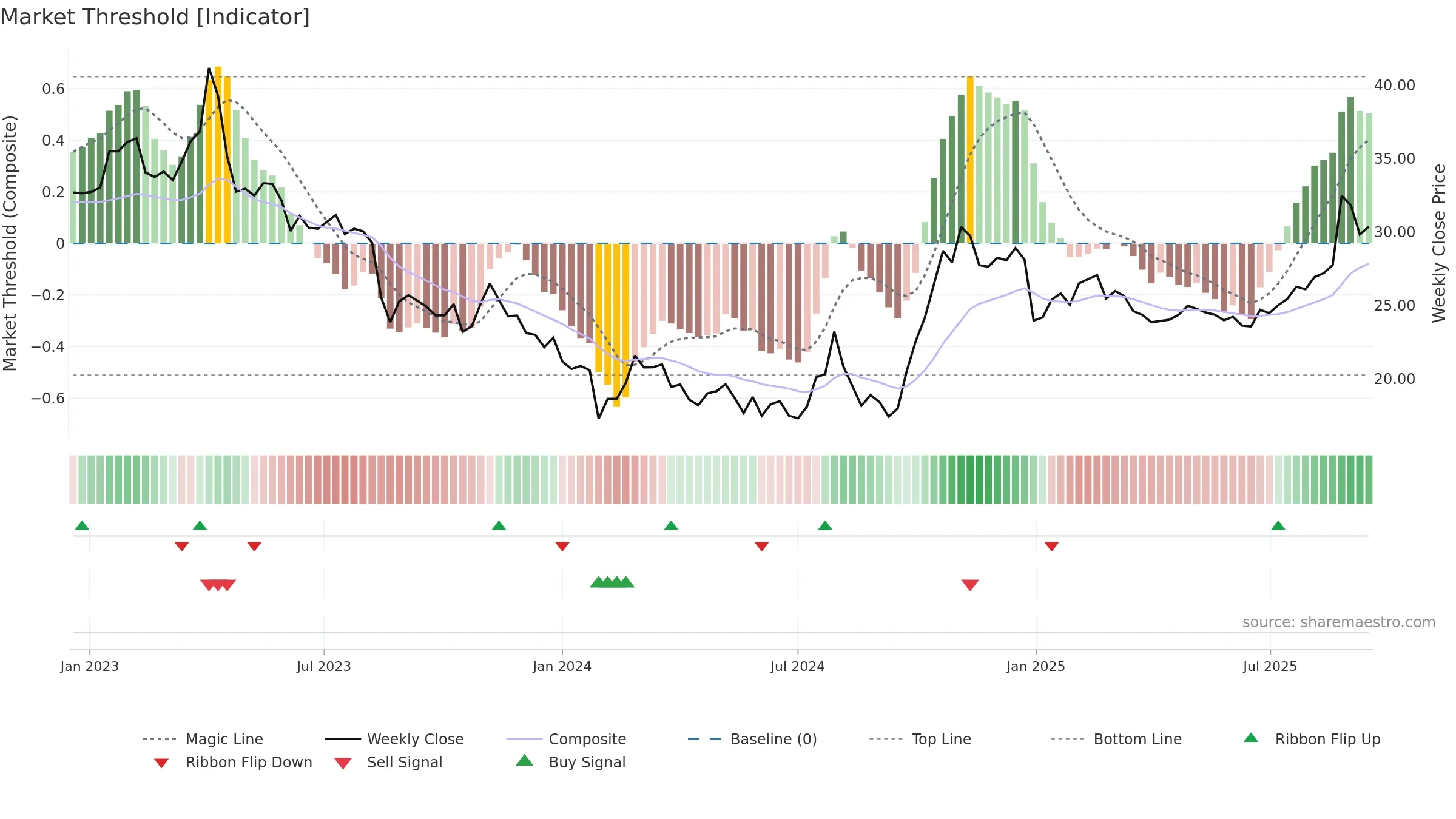The image size is (1456, 819).
Task: Click the 0.6 left axis label
Action: coord(53,89)
